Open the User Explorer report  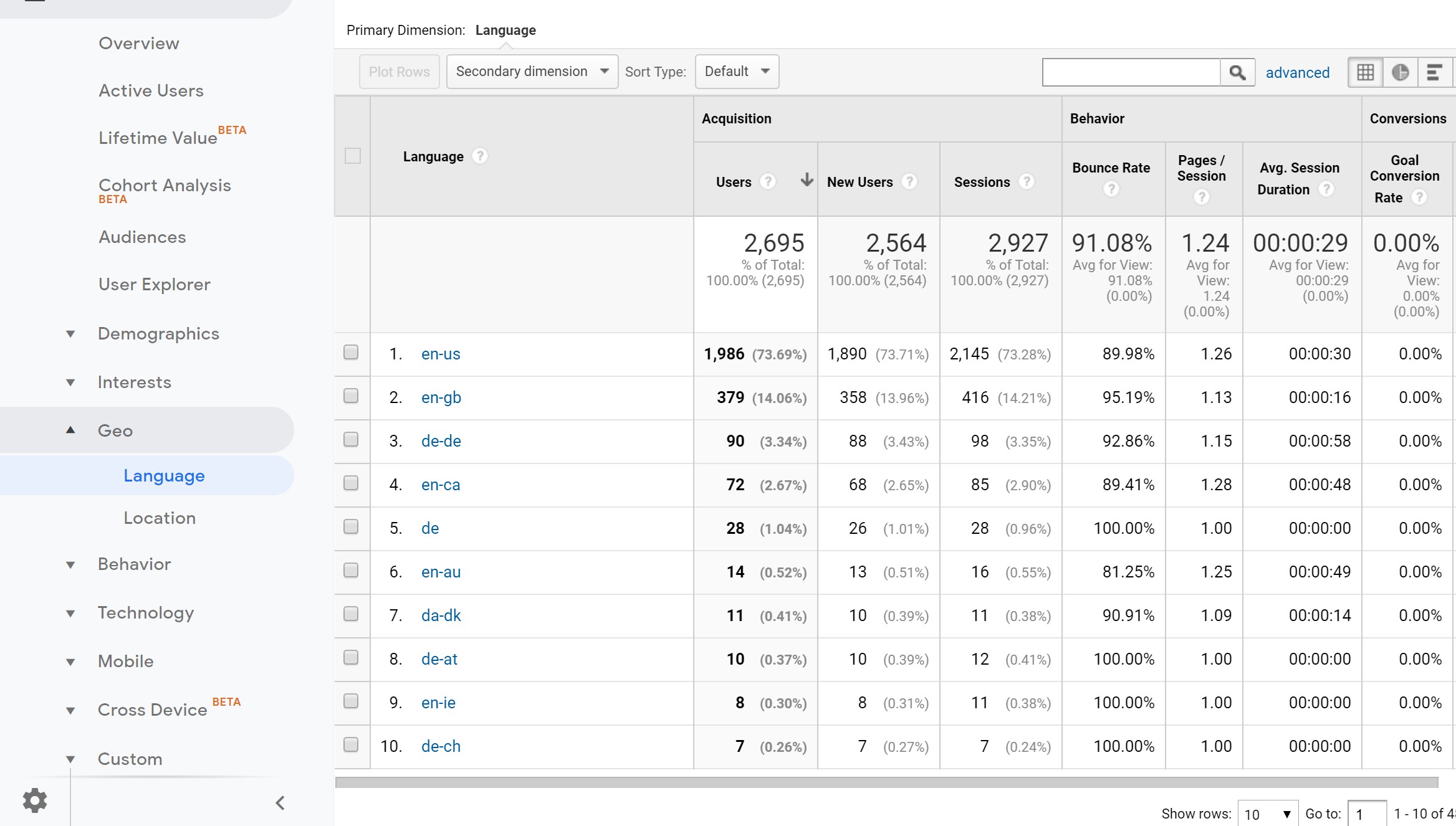pyautogui.click(x=154, y=285)
